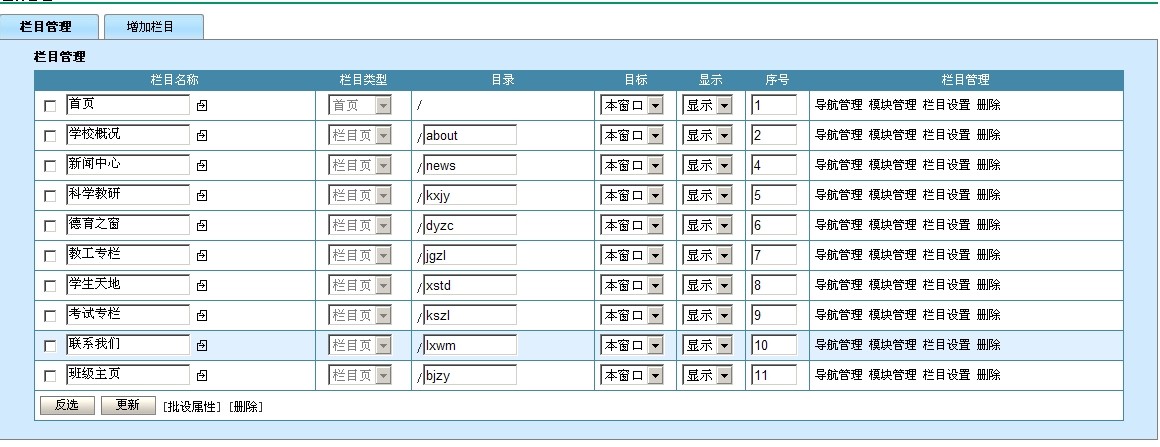This screenshot has width=1160, height=447.
Task: Select the checkbox for 考试专栏 row
Action: pyautogui.click(x=50, y=316)
